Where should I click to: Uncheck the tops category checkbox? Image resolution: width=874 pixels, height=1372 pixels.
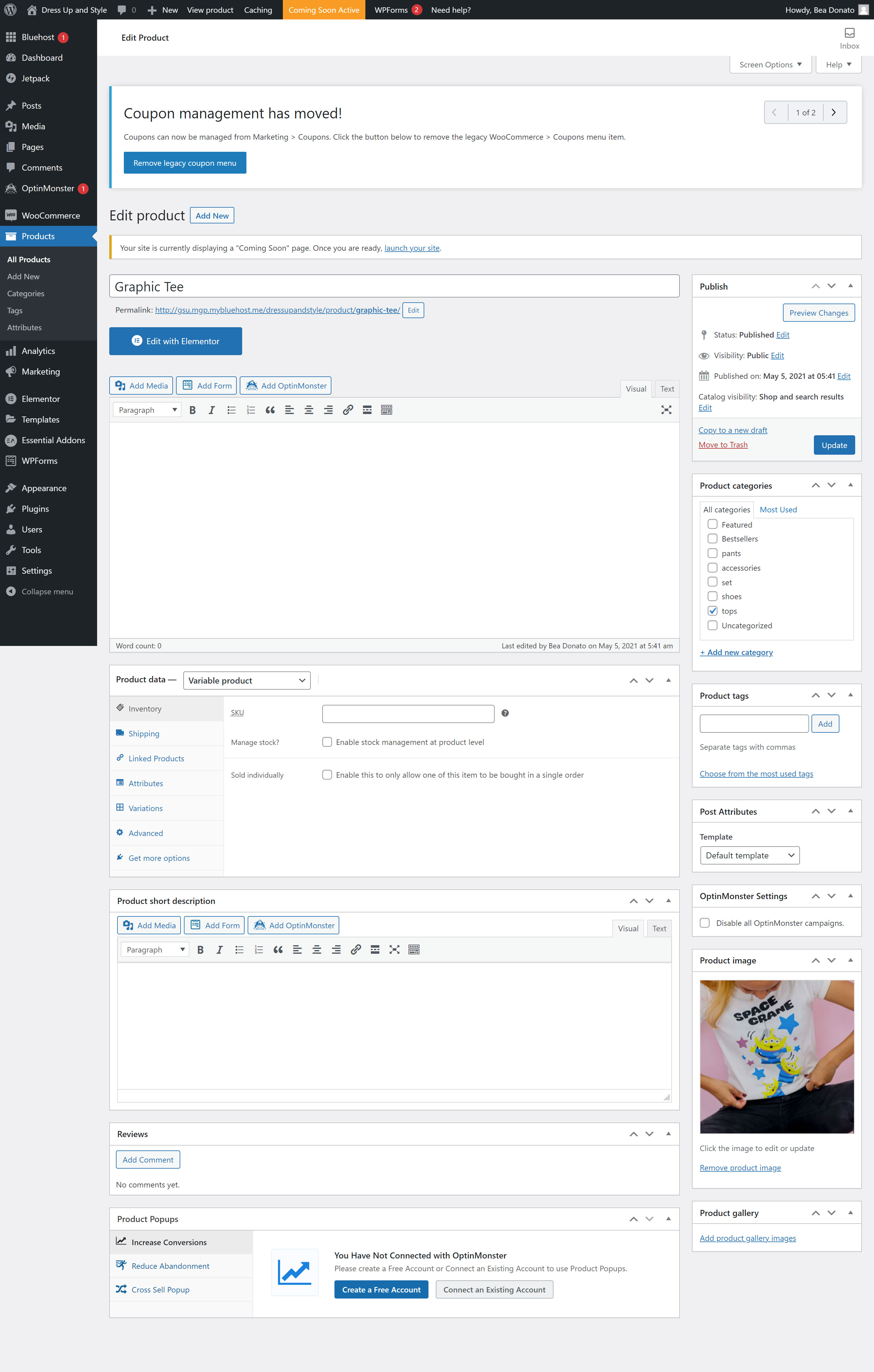tap(712, 611)
